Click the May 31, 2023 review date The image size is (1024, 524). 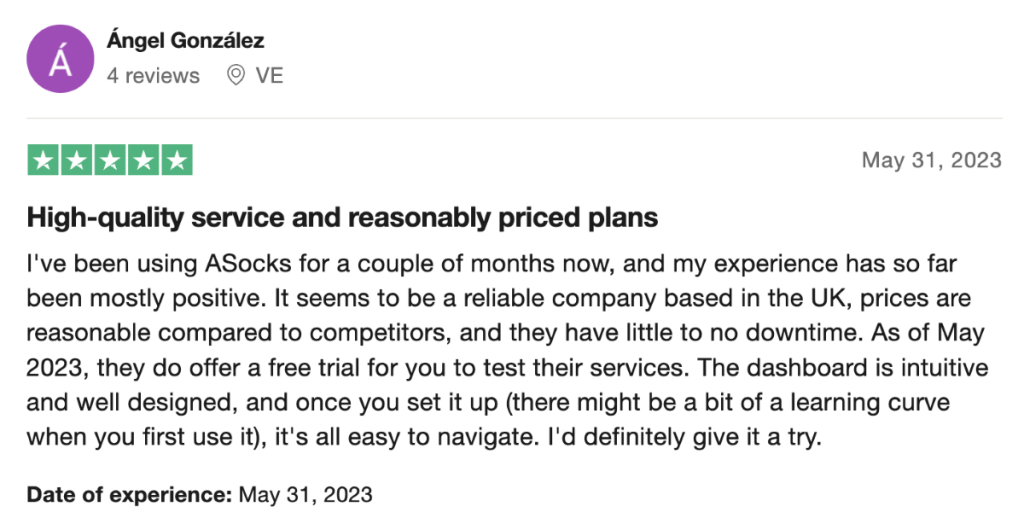931,160
